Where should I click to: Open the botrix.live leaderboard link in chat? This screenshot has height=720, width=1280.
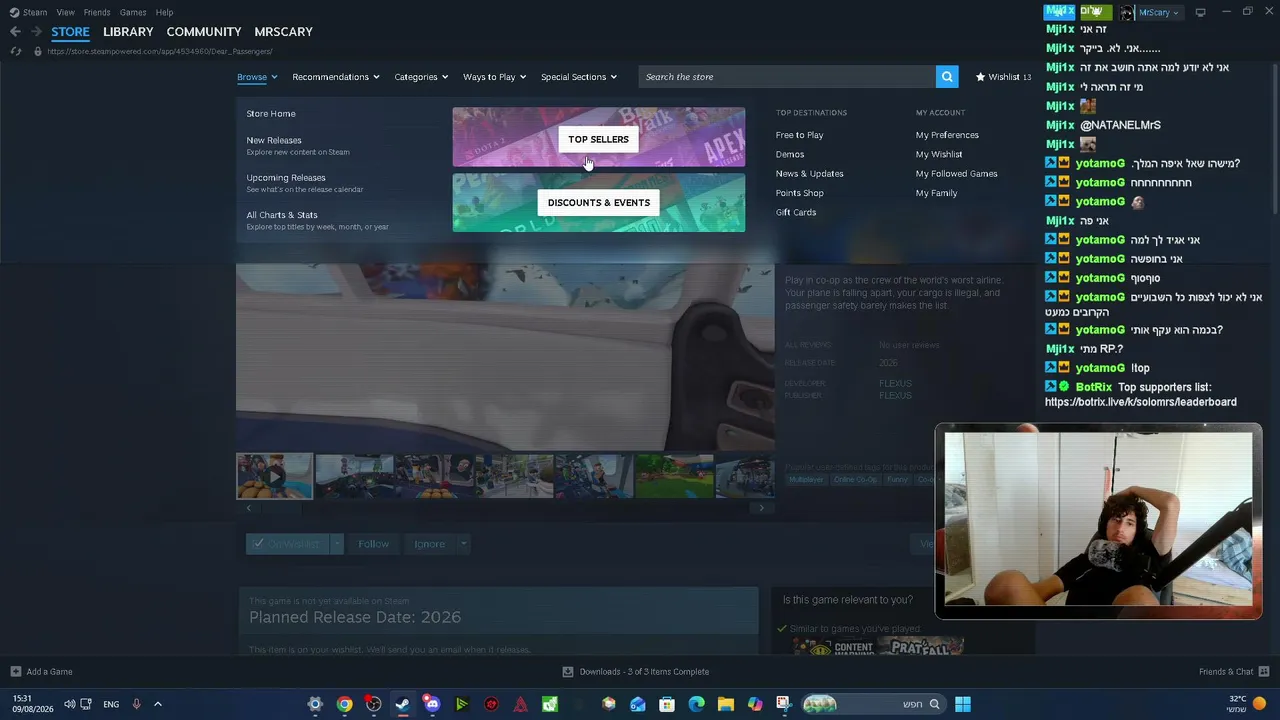click(1141, 402)
